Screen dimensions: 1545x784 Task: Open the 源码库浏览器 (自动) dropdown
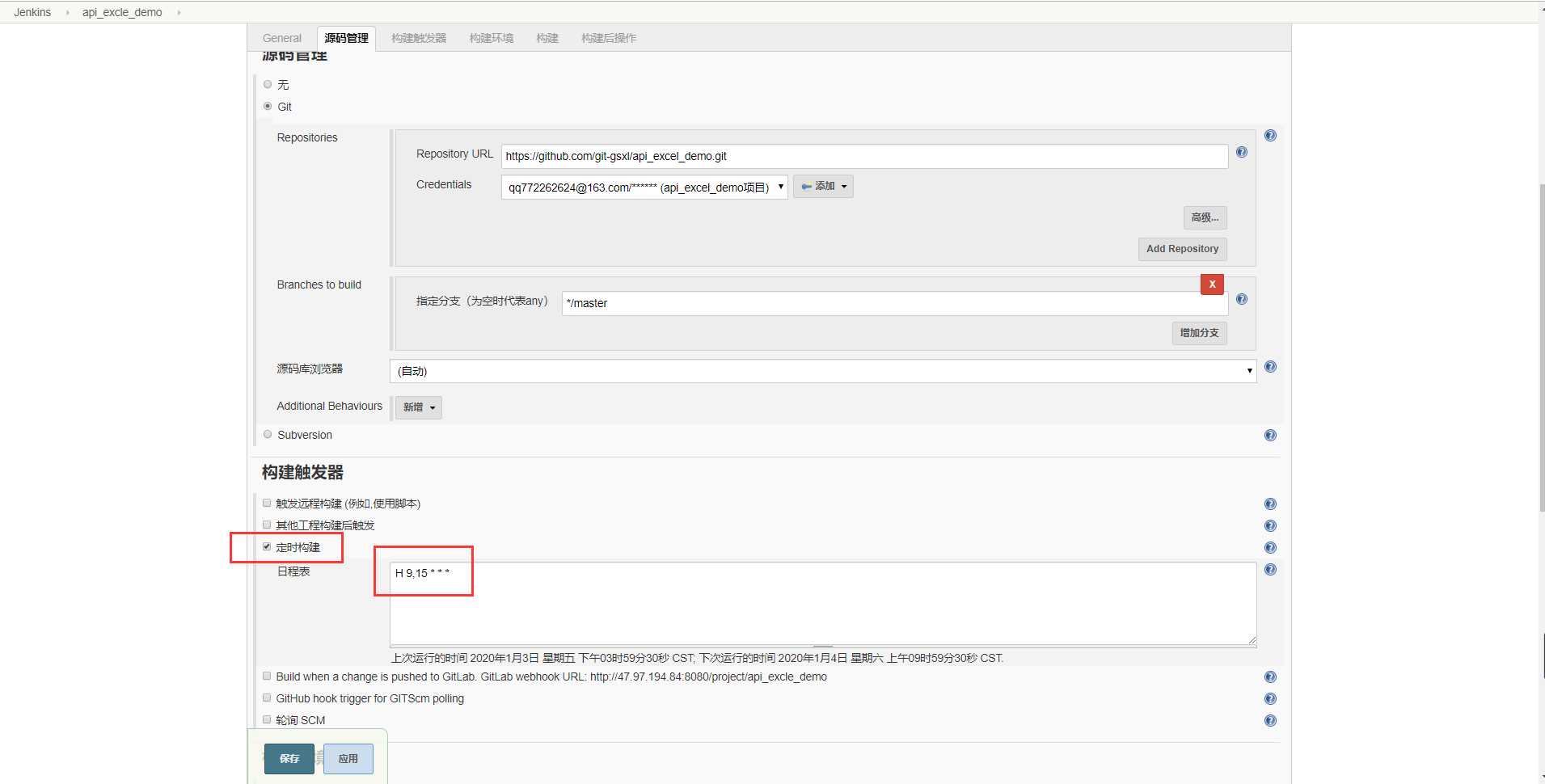[823, 371]
